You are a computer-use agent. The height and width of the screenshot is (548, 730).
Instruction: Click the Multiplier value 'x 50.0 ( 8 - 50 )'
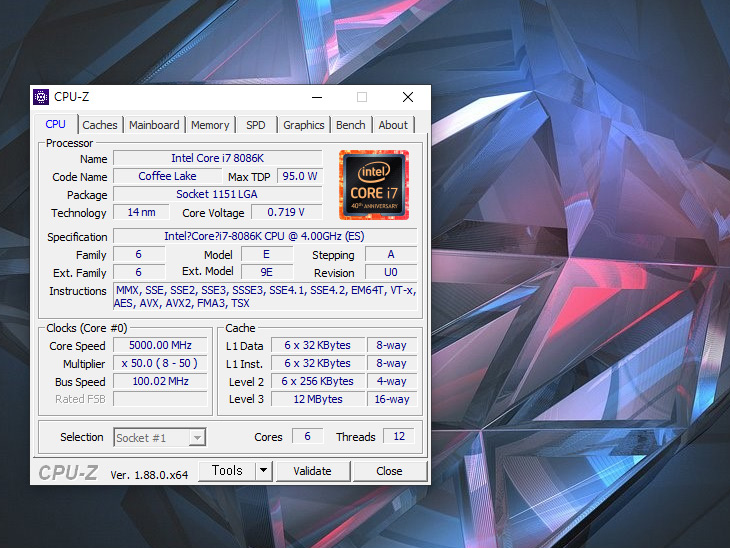[160, 363]
